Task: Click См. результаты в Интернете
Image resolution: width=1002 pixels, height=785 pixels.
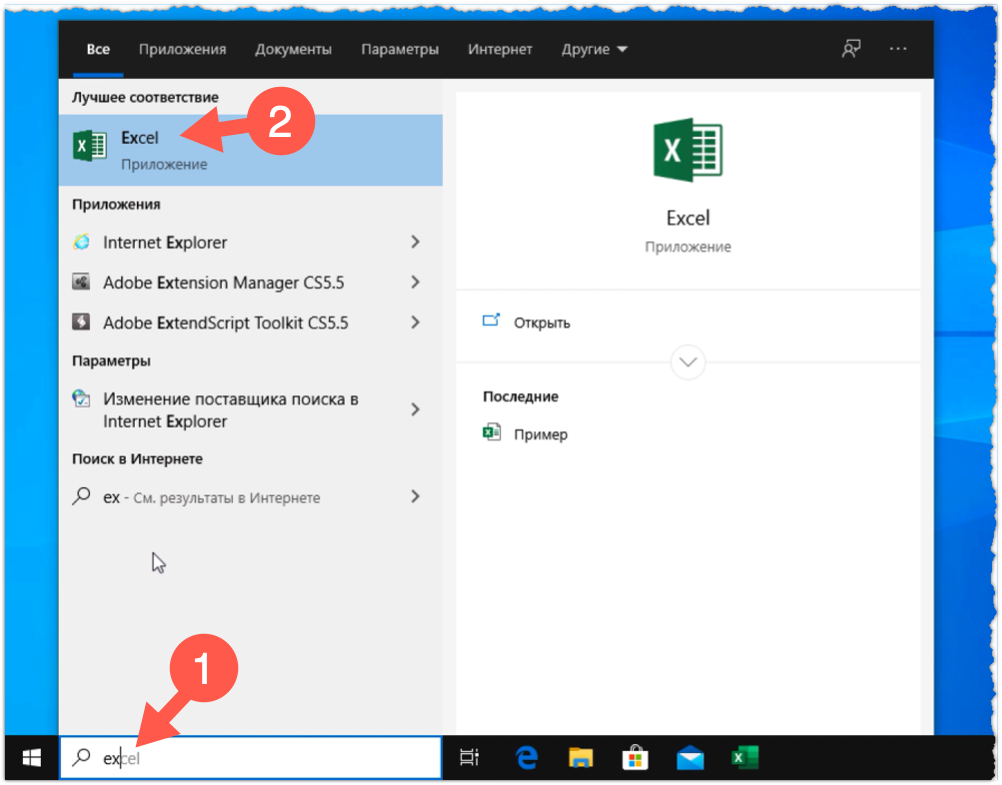Action: pos(227,497)
